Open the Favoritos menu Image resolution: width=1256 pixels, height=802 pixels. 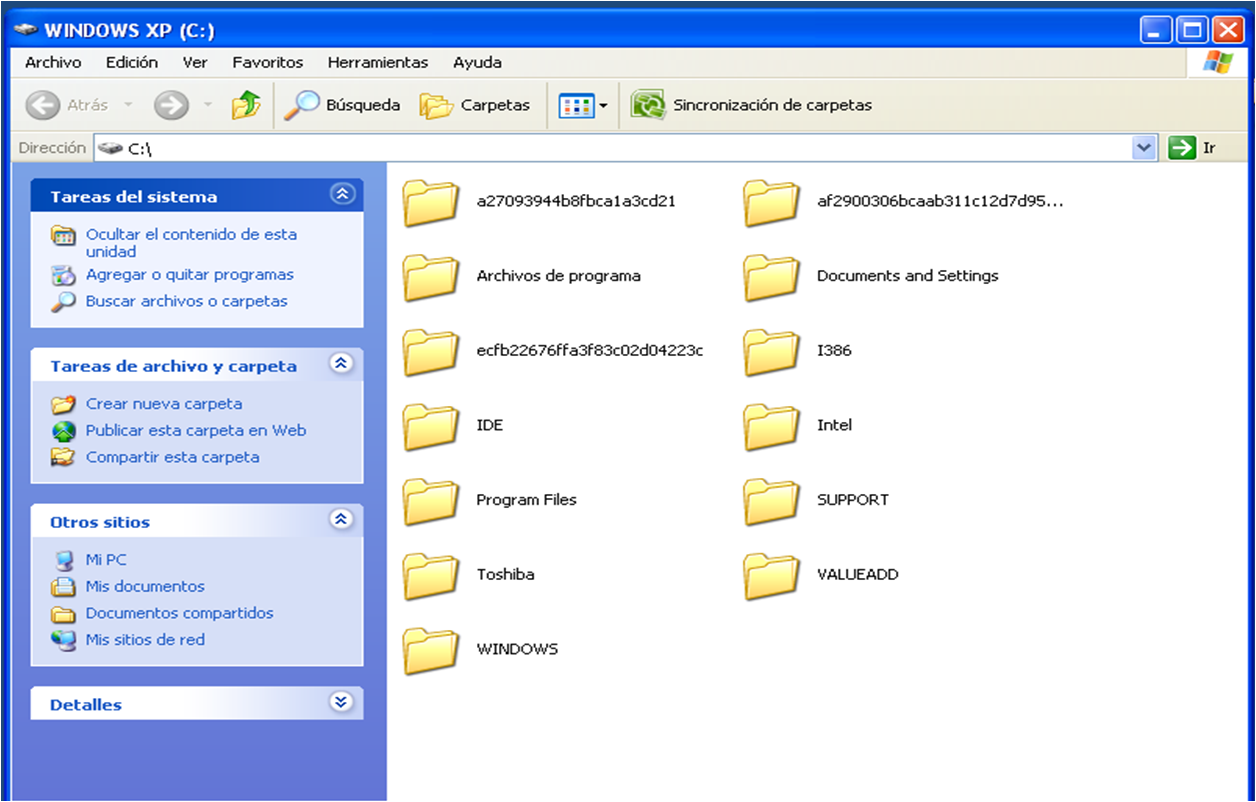coord(267,62)
